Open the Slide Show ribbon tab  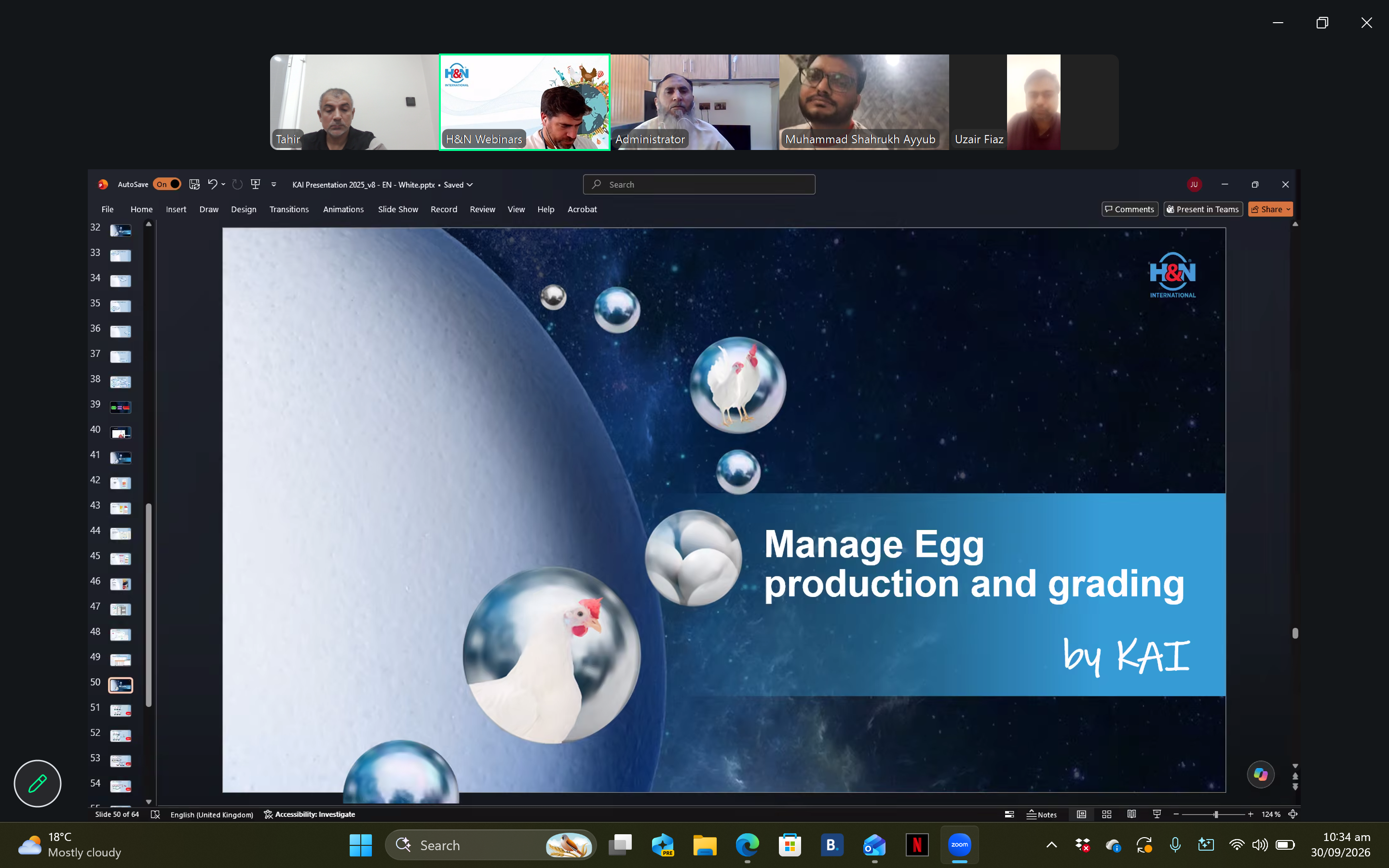tap(398, 209)
